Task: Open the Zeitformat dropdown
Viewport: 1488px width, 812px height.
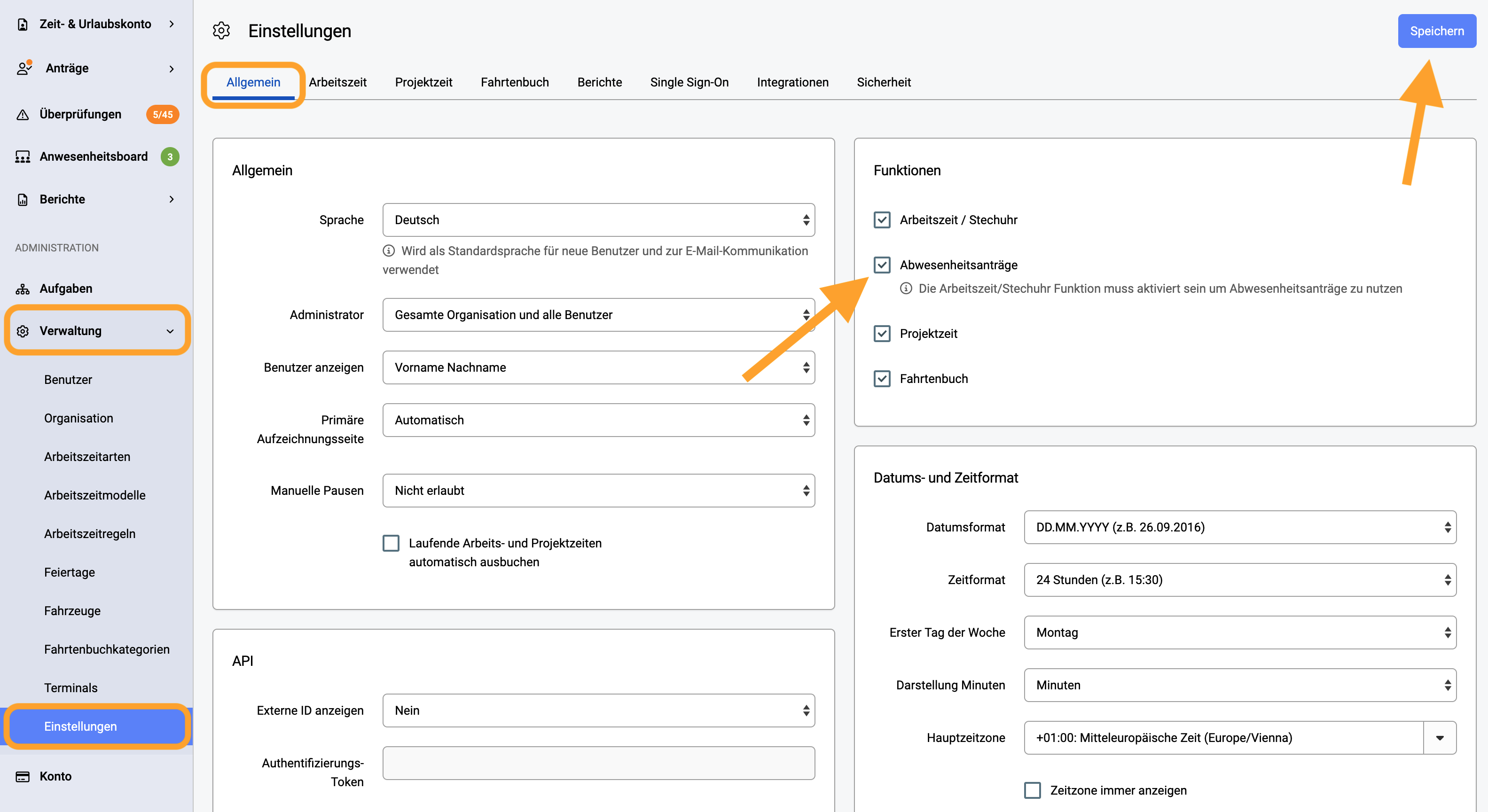Action: 1240,580
